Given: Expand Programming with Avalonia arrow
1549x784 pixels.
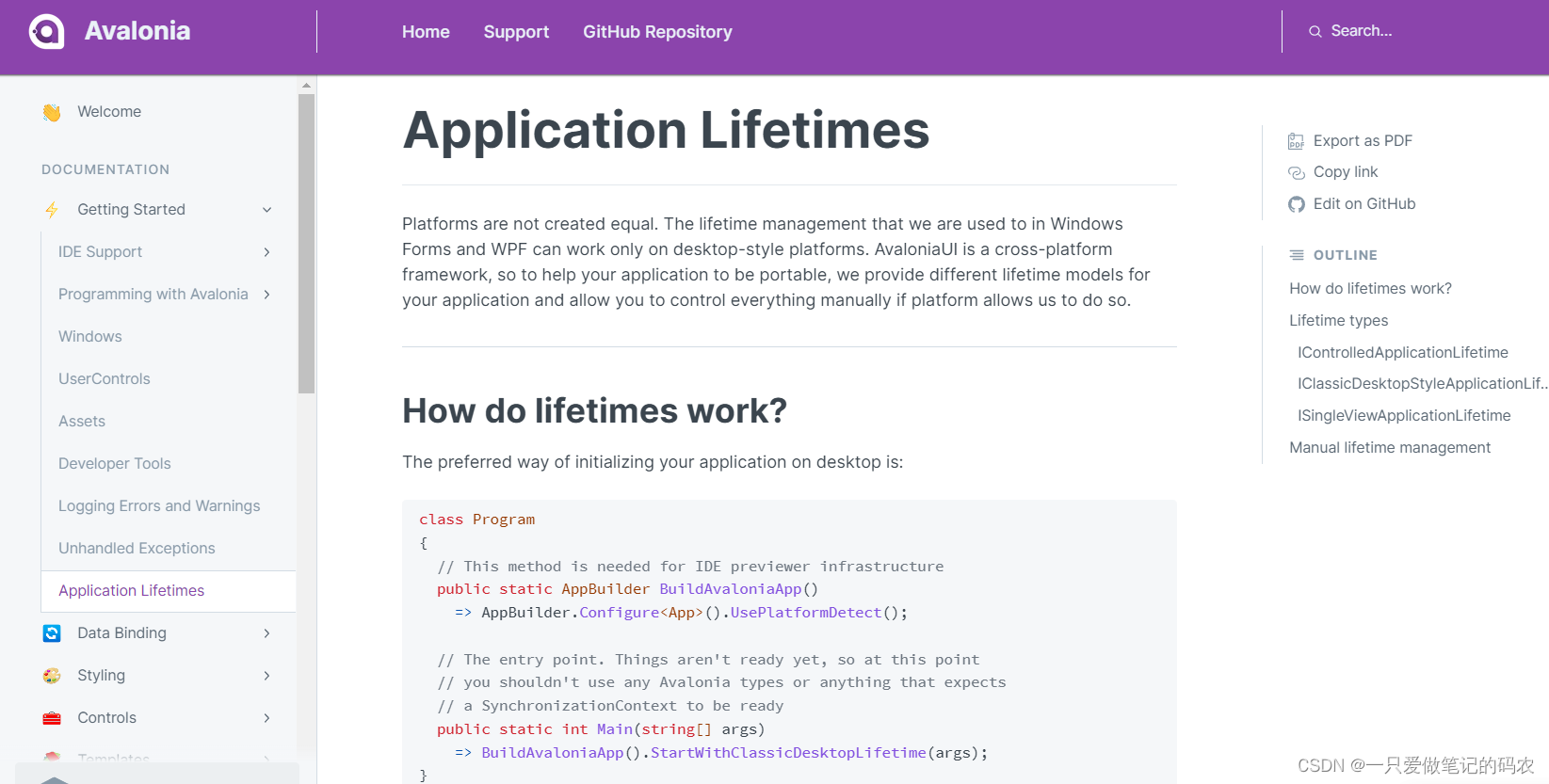Looking at the screenshot, I should pos(267,295).
